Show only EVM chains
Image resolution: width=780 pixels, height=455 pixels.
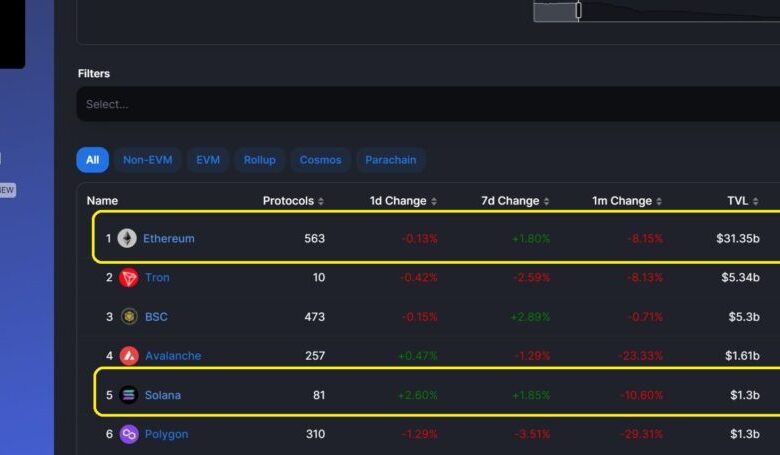(208, 160)
